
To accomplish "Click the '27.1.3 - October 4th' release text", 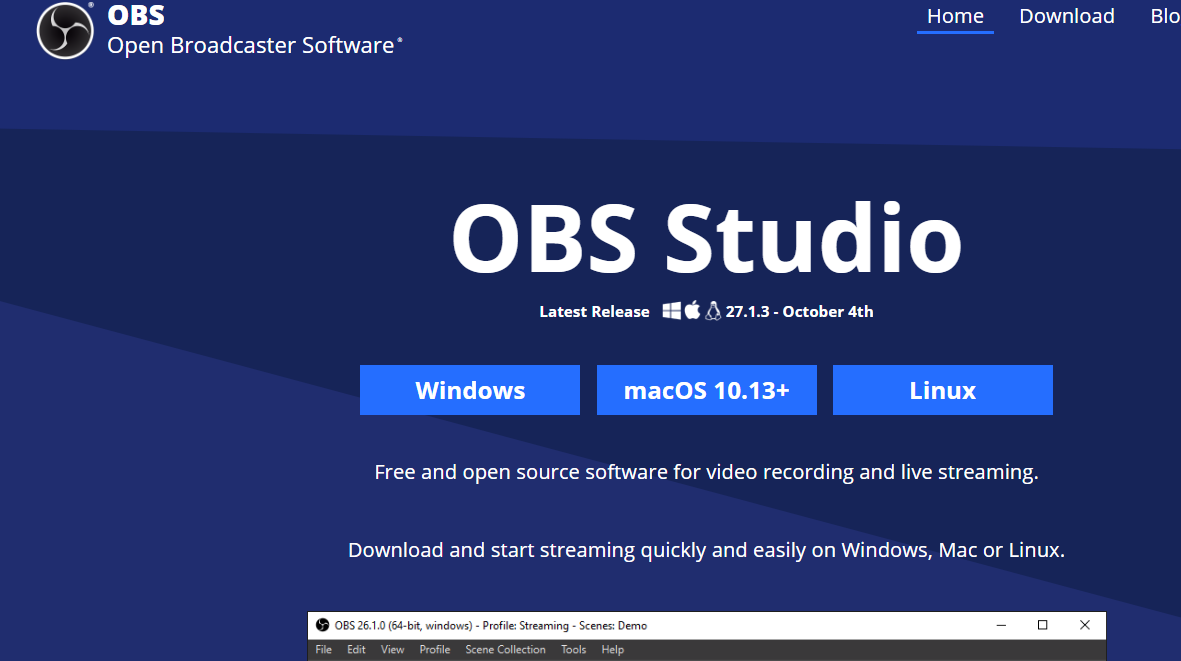I will 799,312.
